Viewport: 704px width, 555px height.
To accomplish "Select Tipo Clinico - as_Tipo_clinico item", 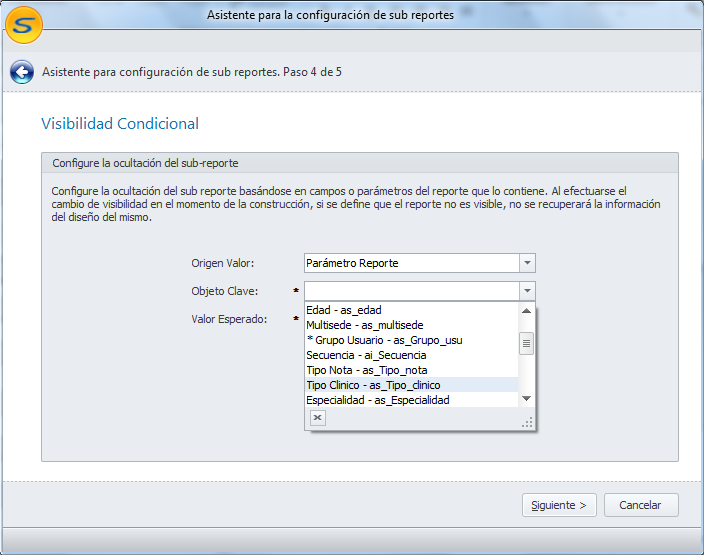I will pyautogui.click(x=373, y=385).
